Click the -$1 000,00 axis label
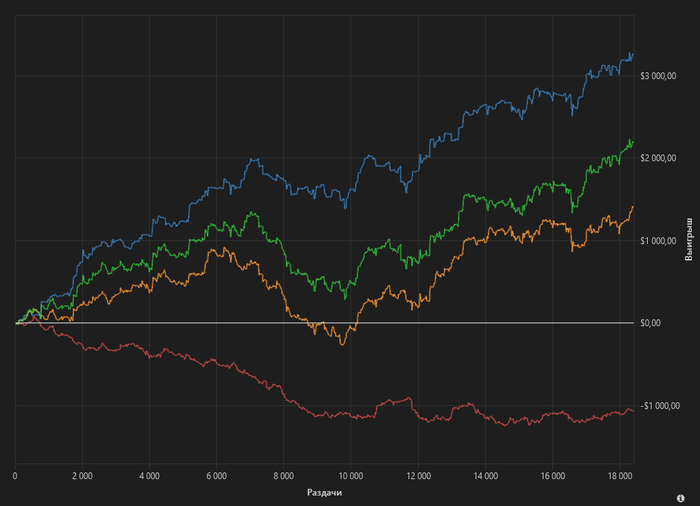The height and width of the screenshot is (506, 700). [x=660, y=406]
